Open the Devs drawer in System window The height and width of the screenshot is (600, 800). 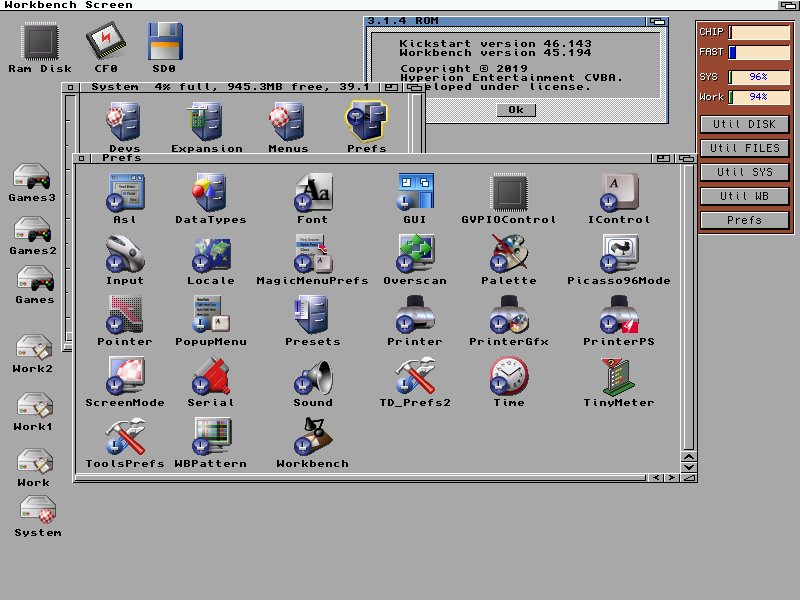coord(124,121)
